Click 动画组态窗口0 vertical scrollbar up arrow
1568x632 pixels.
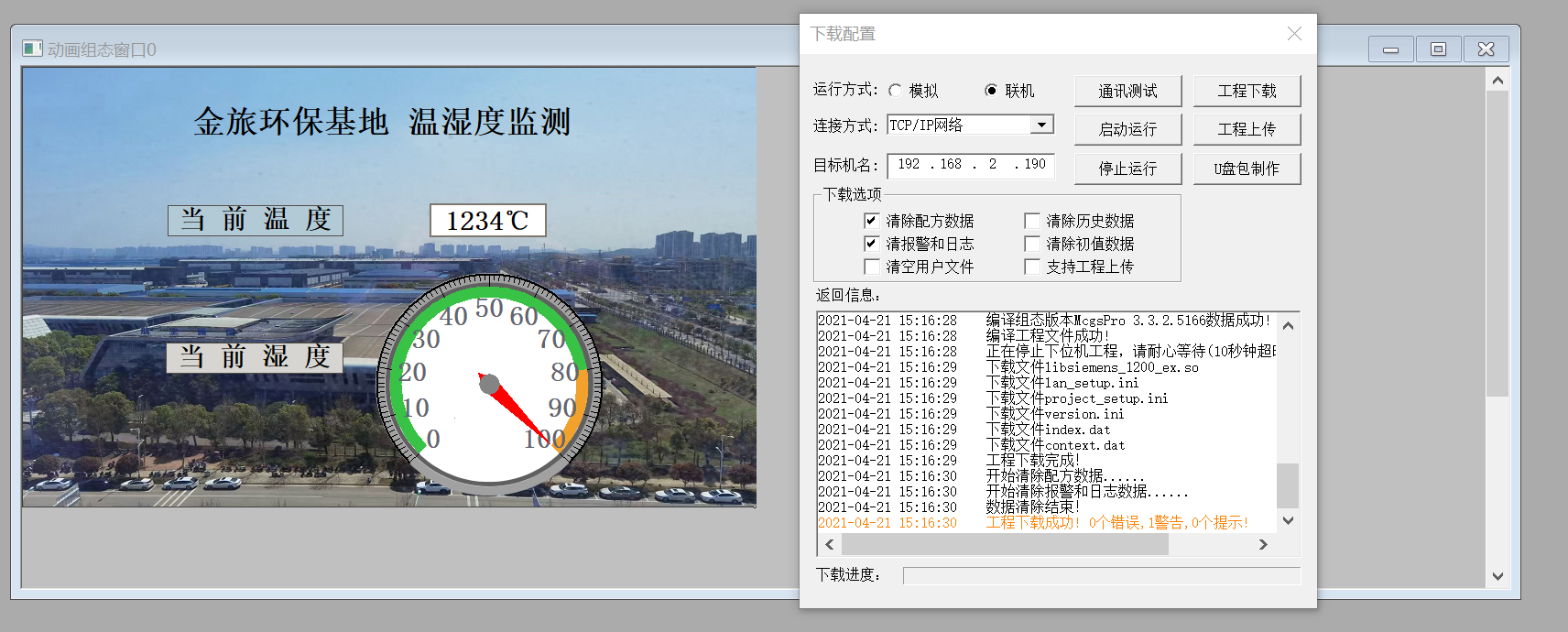tap(1497, 80)
